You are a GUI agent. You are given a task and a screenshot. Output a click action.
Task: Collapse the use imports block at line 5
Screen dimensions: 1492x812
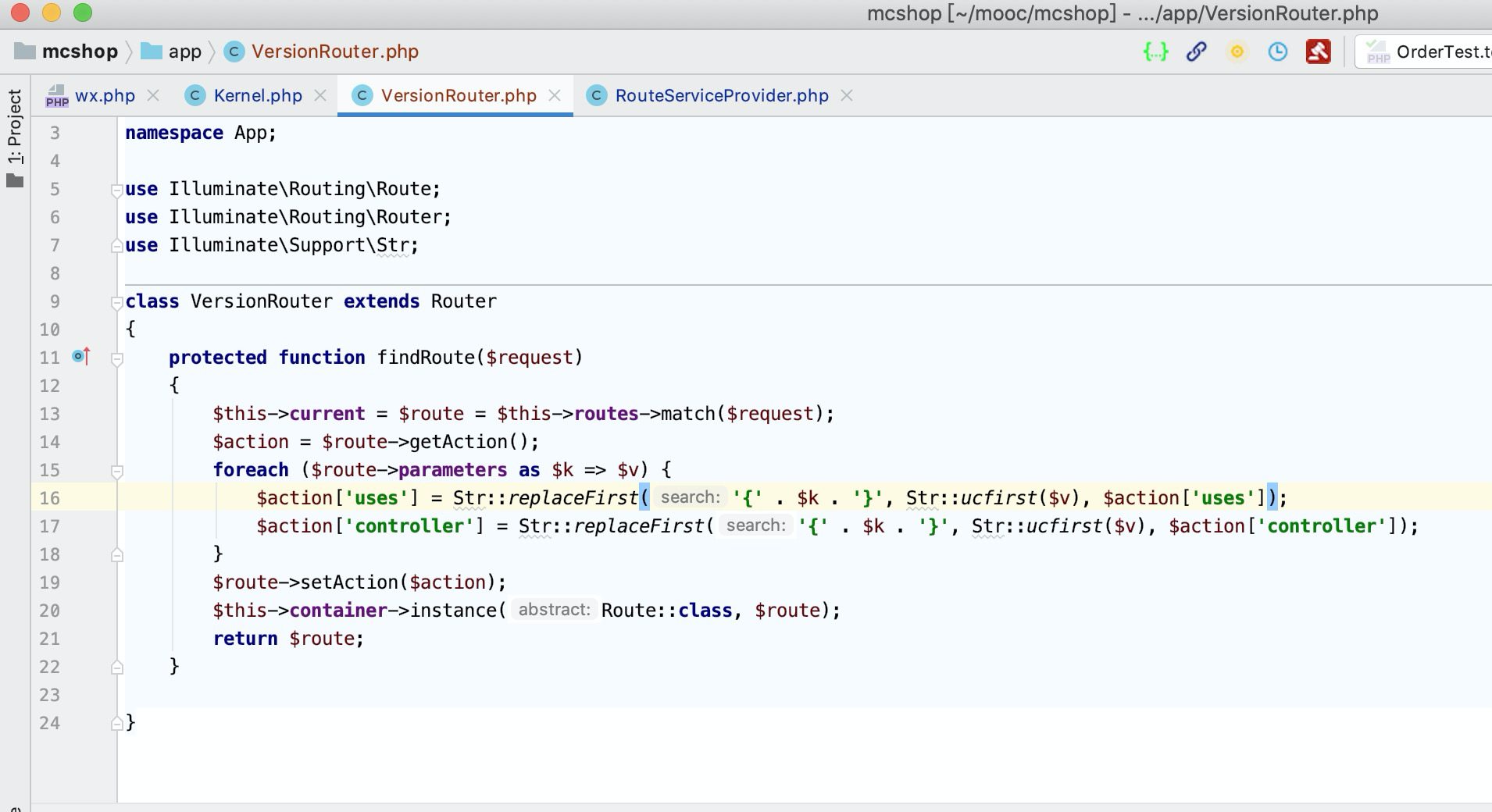tap(117, 190)
